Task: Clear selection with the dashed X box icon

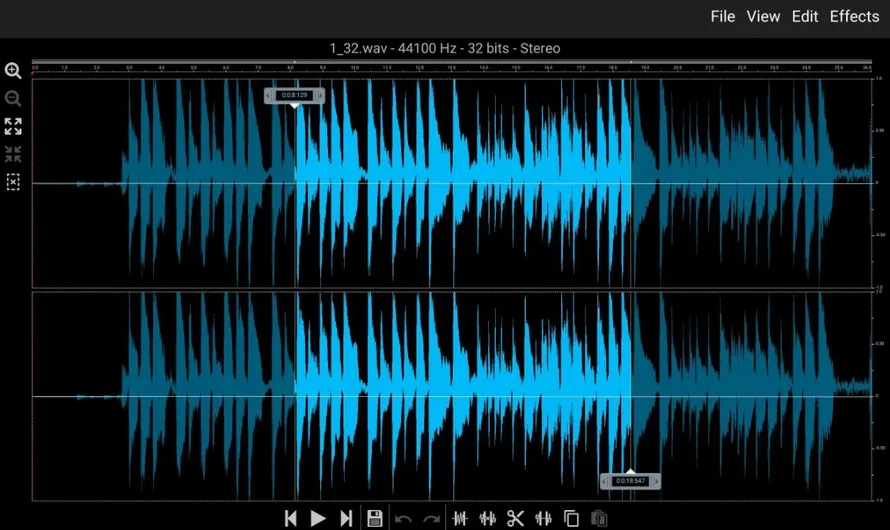Action: [13, 182]
